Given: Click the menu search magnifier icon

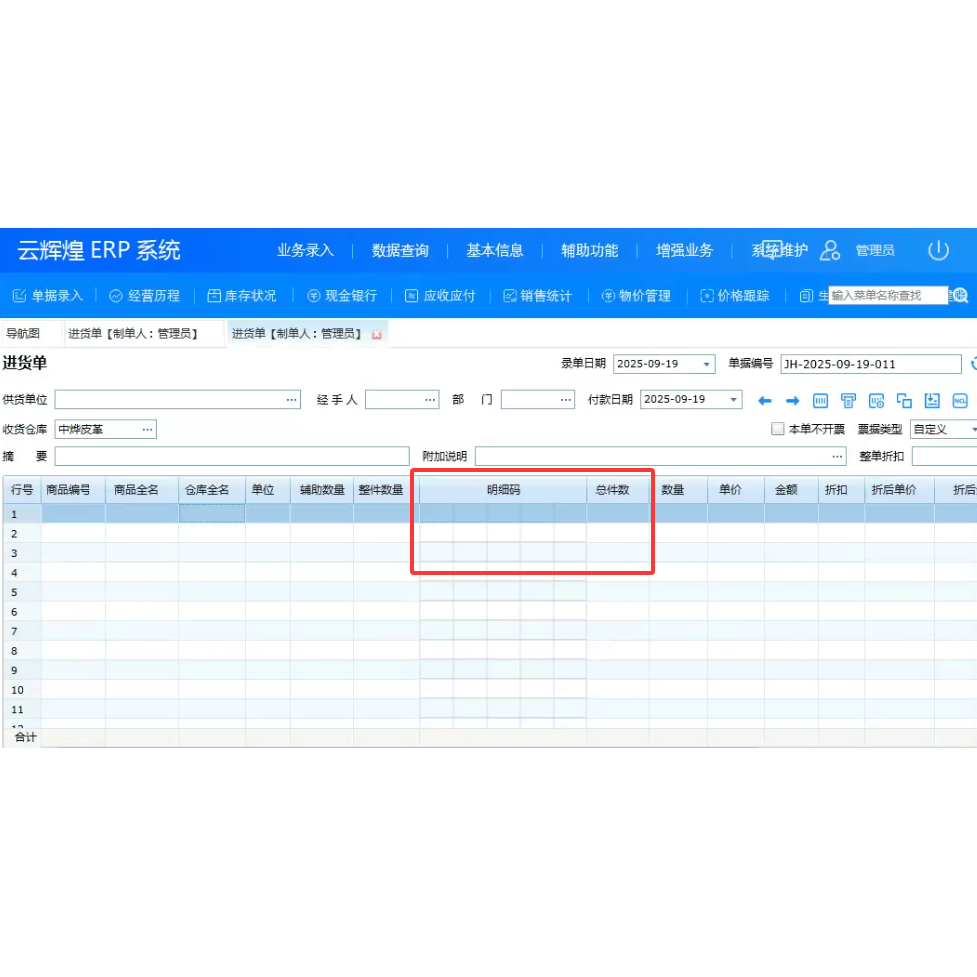Looking at the screenshot, I should pyautogui.click(x=960, y=295).
